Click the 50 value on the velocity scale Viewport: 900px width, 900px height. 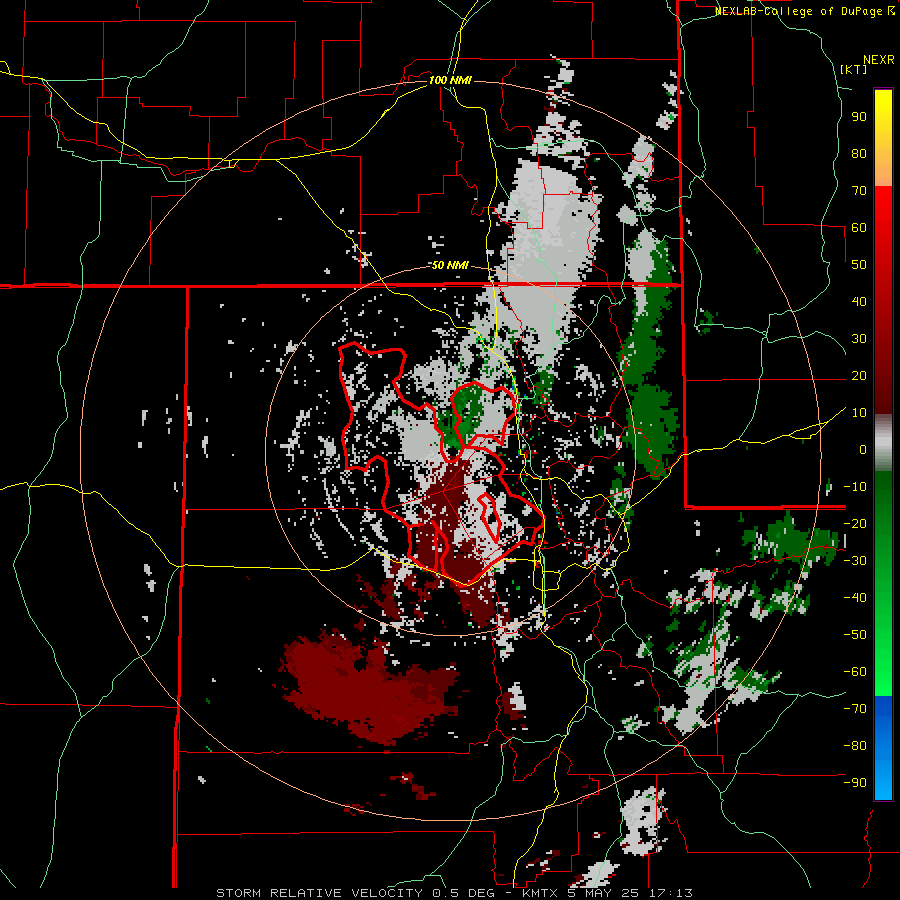point(859,265)
